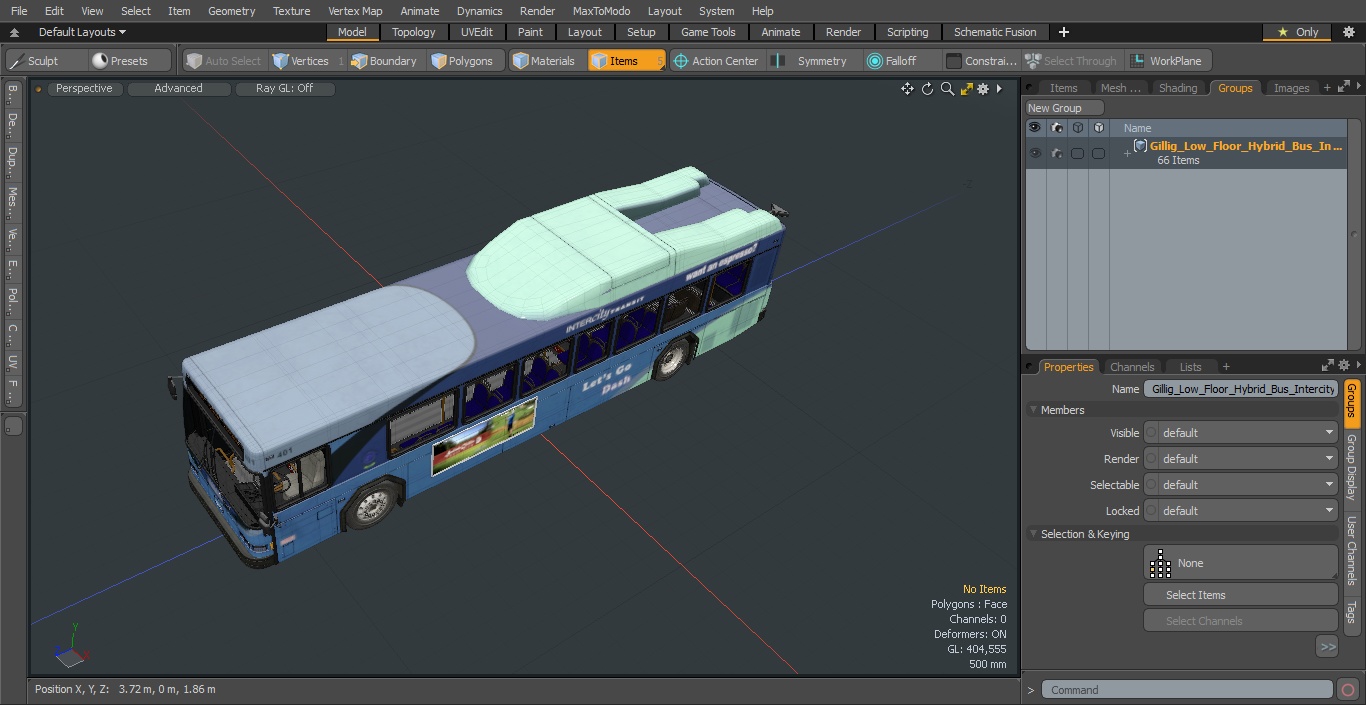Check the second box in Gillig group row
This screenshot has height=705, width=1366.
pos(1098,153)
